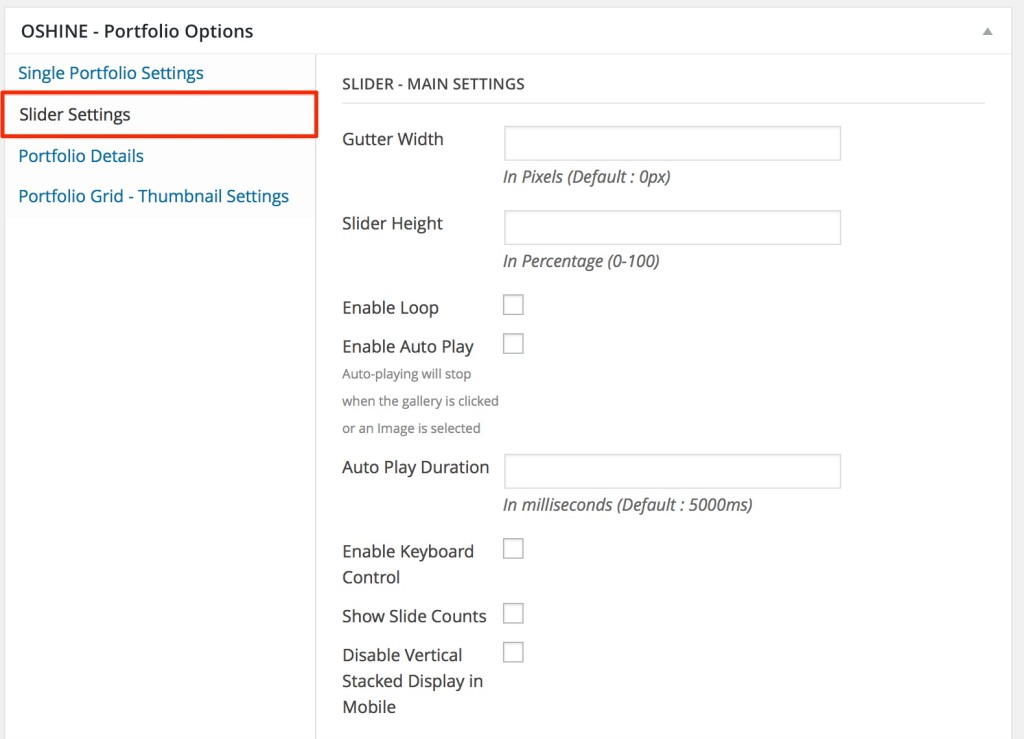The width and height of the screenshot is (1024, 739).
Task: Click the Gutter Width label
Action: pos(393,139)
